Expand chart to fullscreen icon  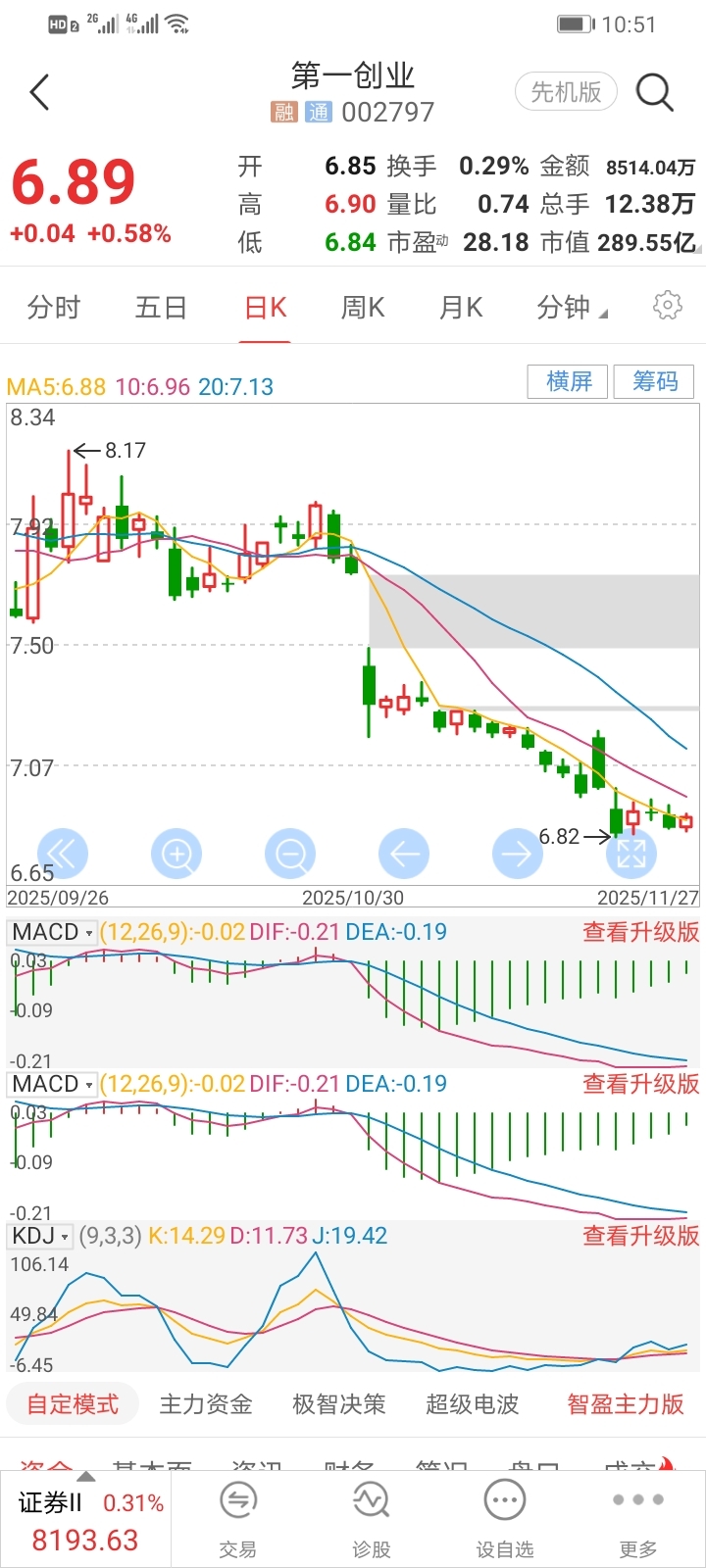click(630, 855)
